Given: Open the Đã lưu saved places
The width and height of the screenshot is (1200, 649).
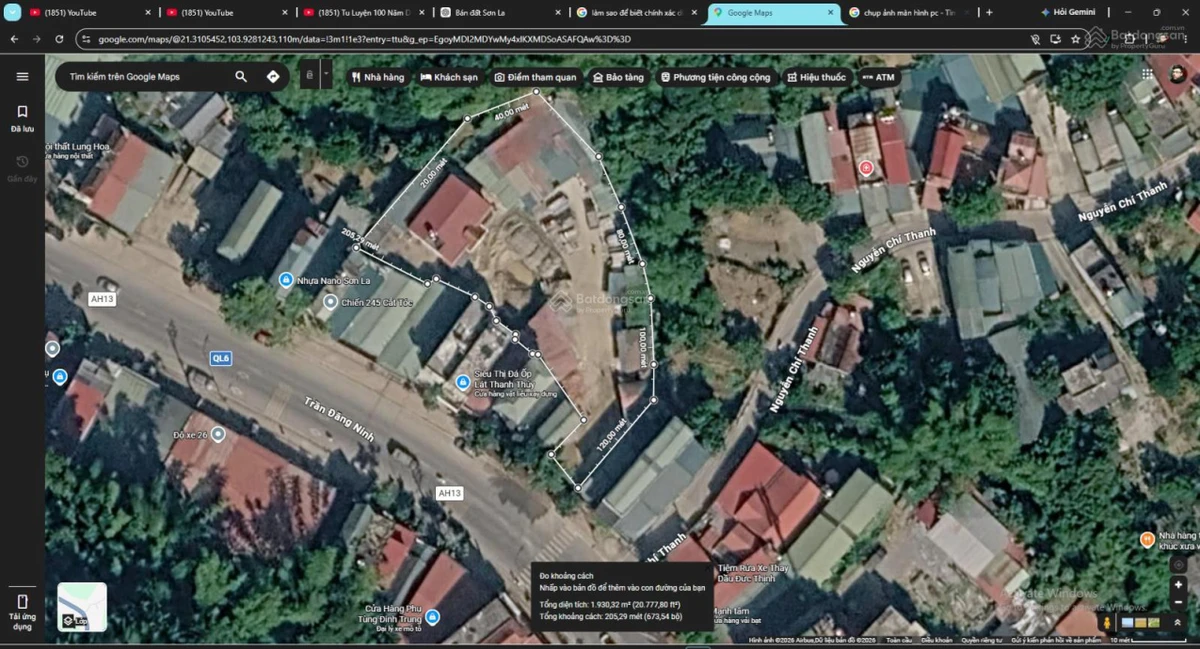Looking at the screenshot, I should [22, 118].
